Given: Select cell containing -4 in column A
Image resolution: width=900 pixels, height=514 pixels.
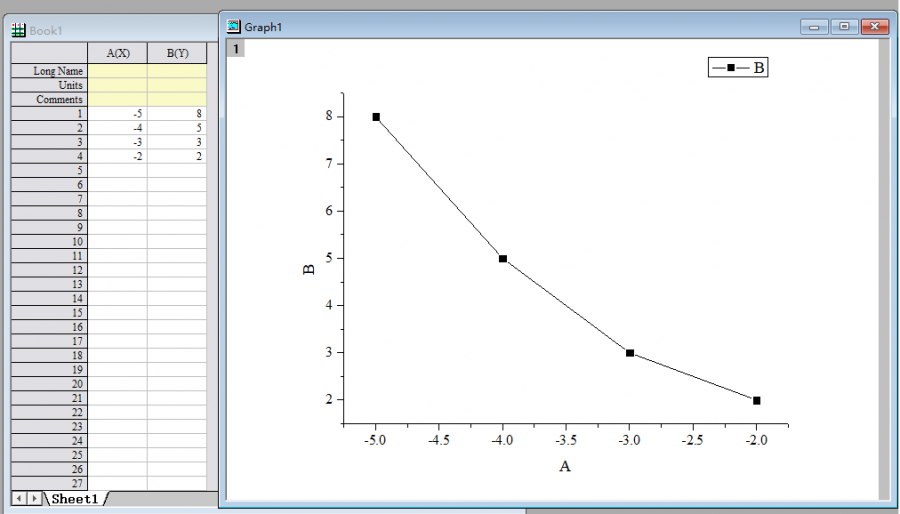Looking at the screenshot, I should (118, 128).
